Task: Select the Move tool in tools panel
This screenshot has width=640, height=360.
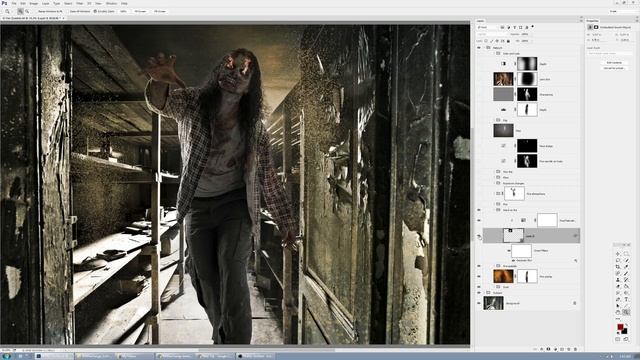Action: click(618, 253)
